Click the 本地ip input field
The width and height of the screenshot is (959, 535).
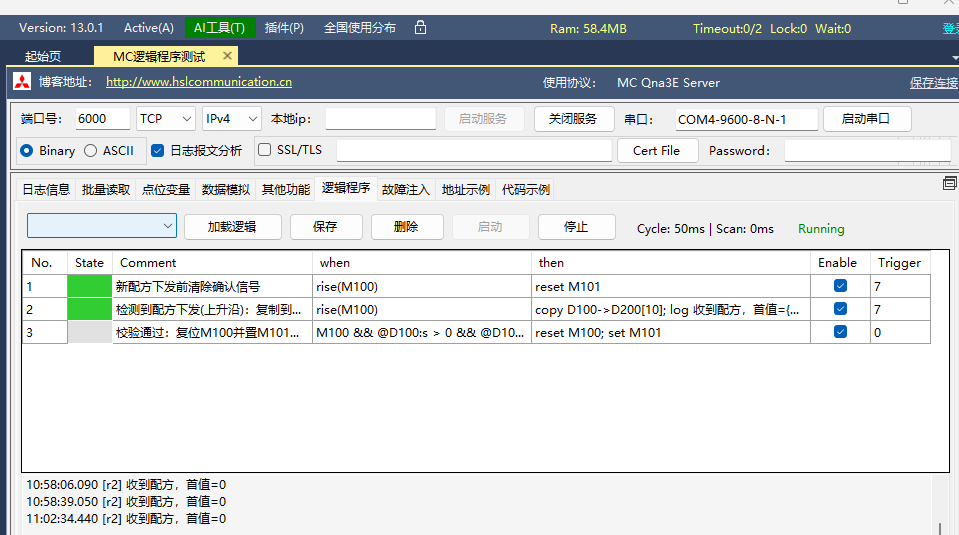tap(380, 119)
